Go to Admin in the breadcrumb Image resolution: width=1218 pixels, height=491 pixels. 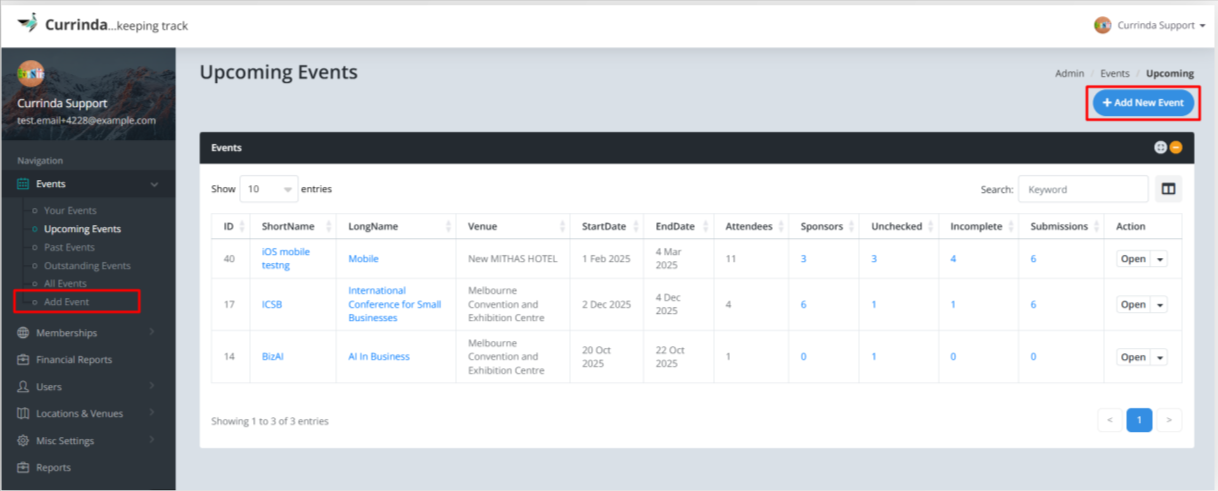coord(1069,74)
